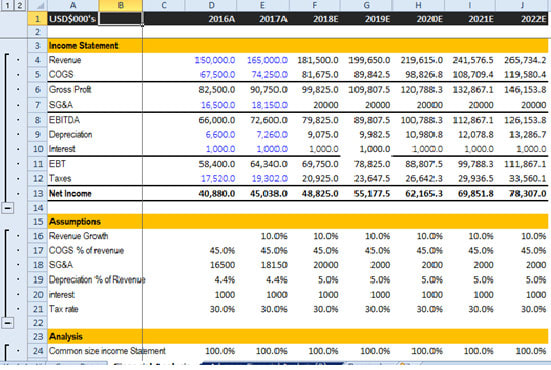
Task: Click the 19,302.0 taxes value
Action: [270, 178]
